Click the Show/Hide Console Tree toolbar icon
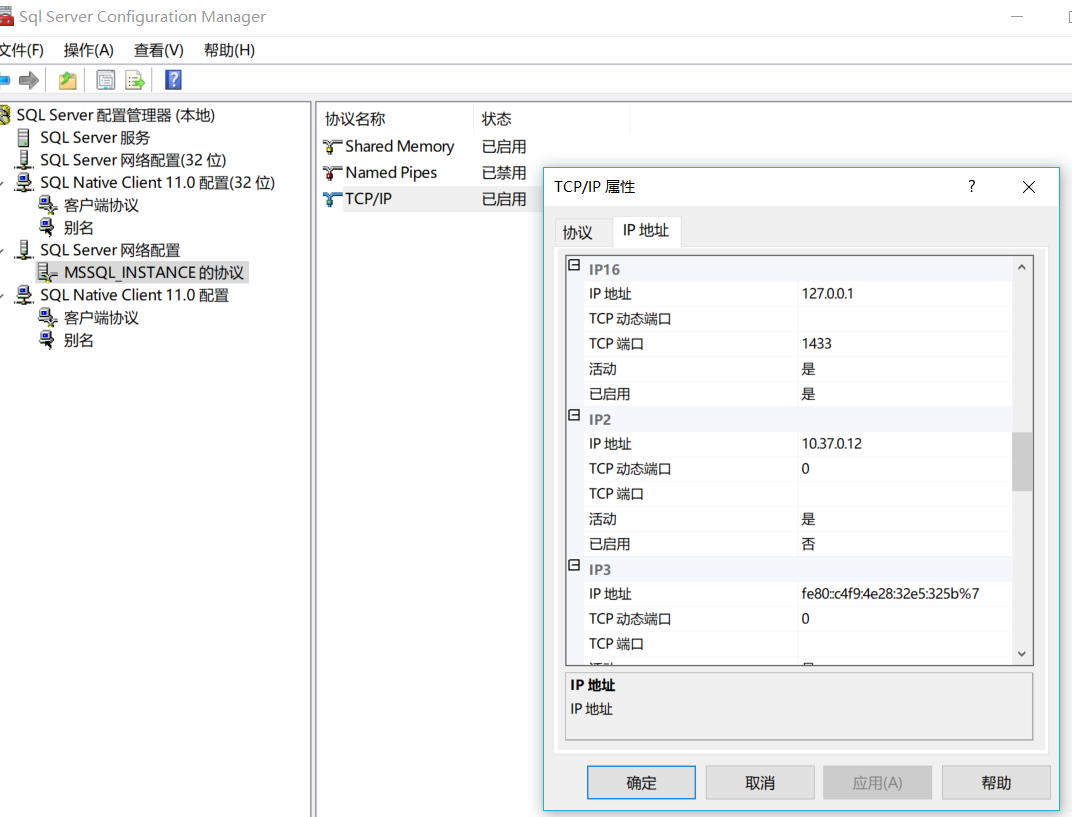This screenshot has width=1072, height=817. click(x=104, y=79)
